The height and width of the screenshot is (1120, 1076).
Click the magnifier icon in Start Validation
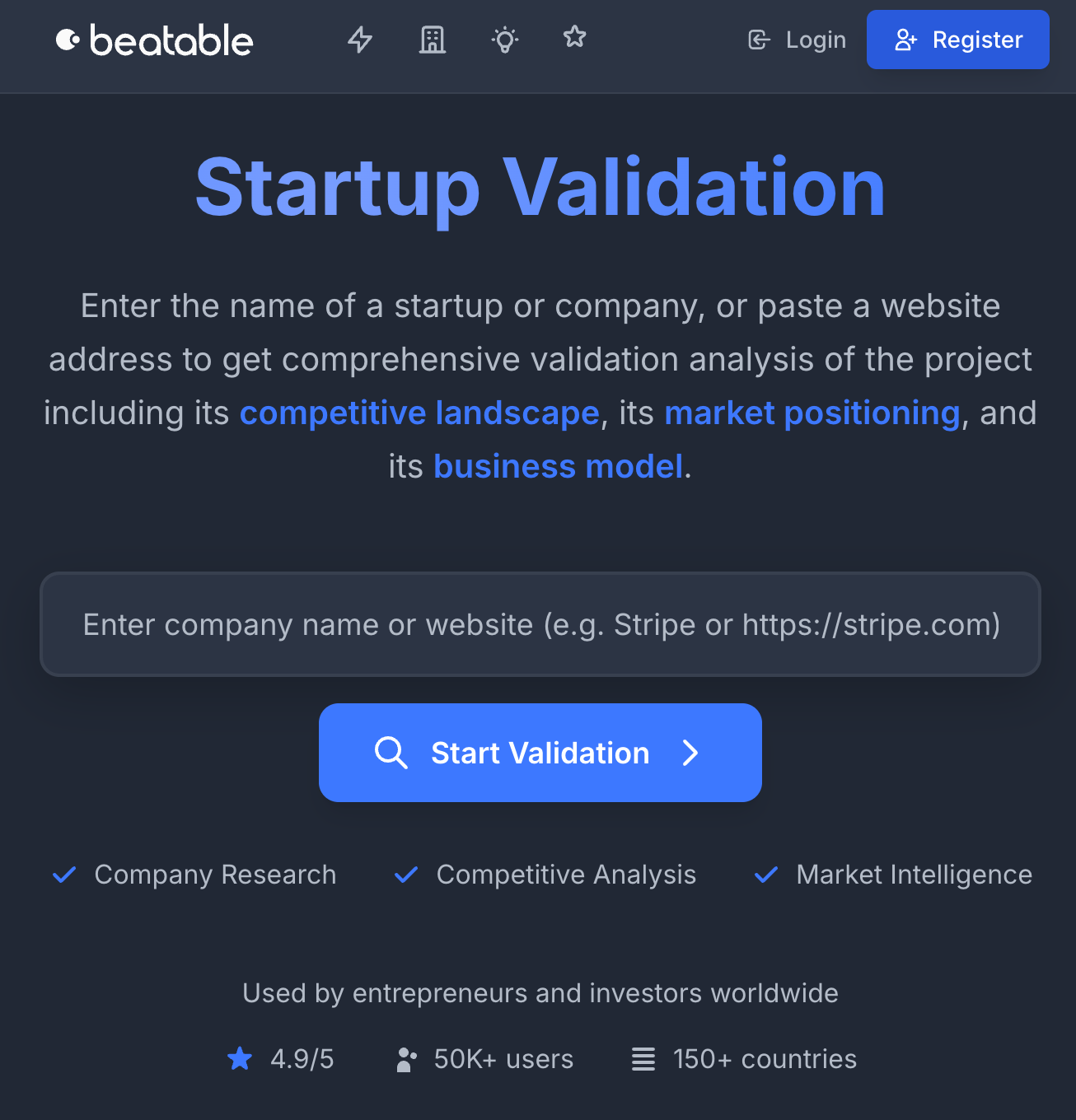pos(391,753)
